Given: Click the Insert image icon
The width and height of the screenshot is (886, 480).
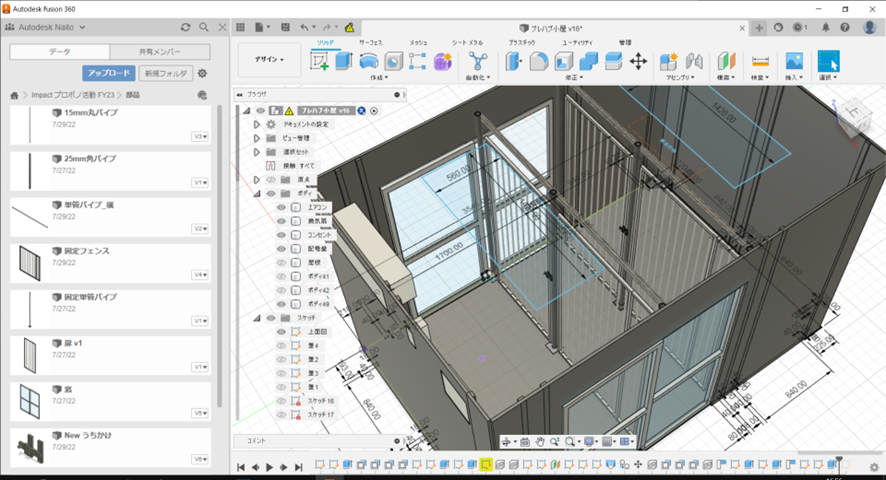Looking at the screenshot, I should (x=794, y=61).
